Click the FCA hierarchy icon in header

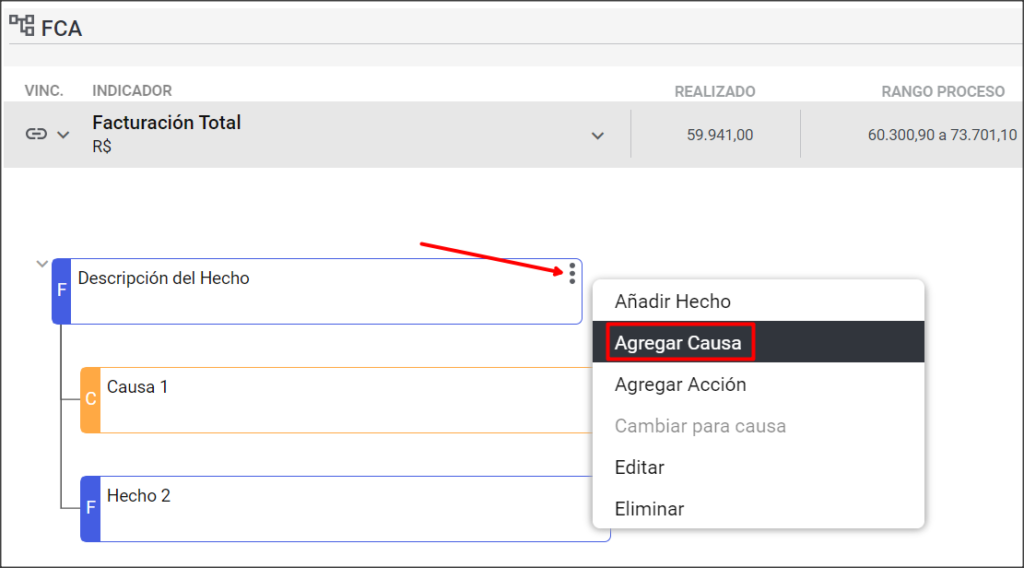pos(22,25)
